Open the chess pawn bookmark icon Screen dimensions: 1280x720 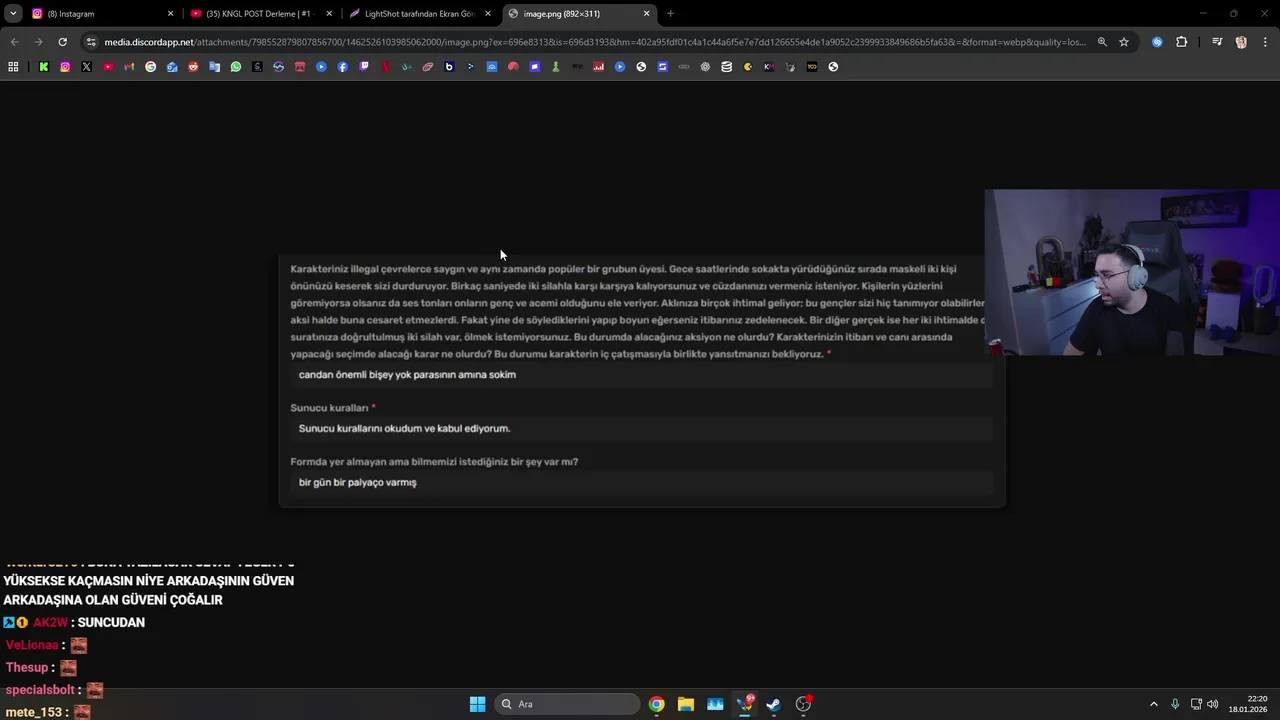[x=556, y=67]
